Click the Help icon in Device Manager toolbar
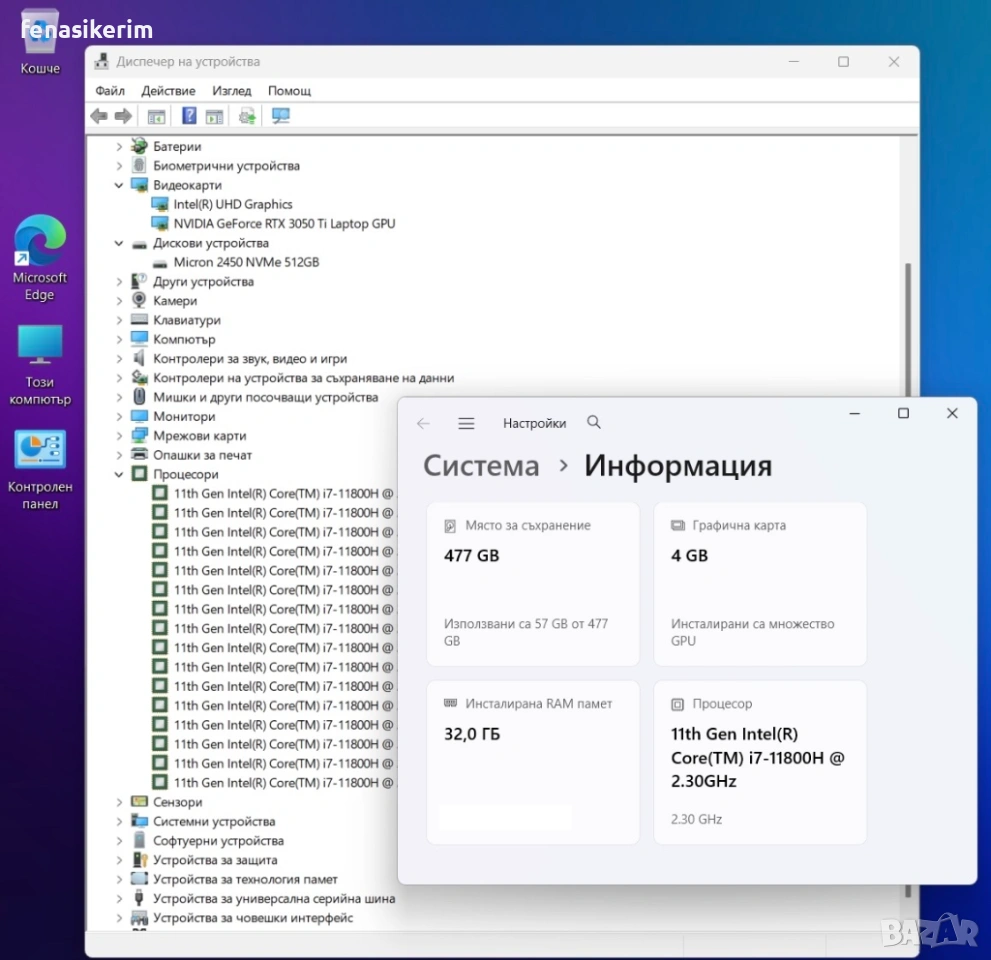This screenshot has width=991, height=960. 189,116
